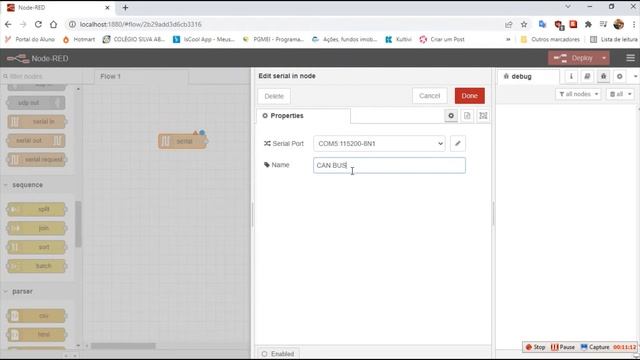Select the csv palette node

[x=36, y=316]
